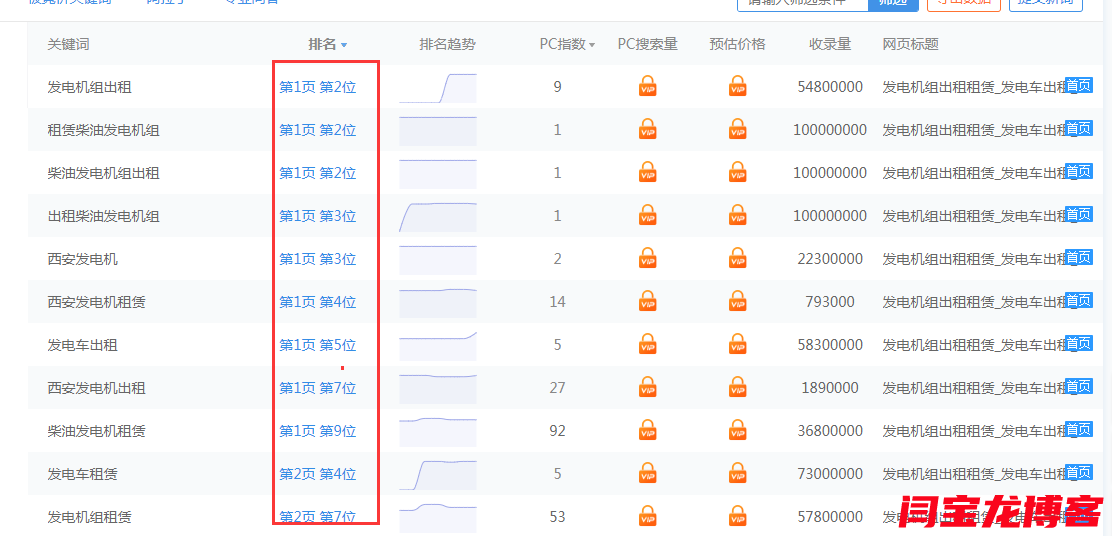Select the keyword 西安发电机租赁
The width and height of the screenshot is (1112, 536).
pyautogui.click(x=96, y=302)
